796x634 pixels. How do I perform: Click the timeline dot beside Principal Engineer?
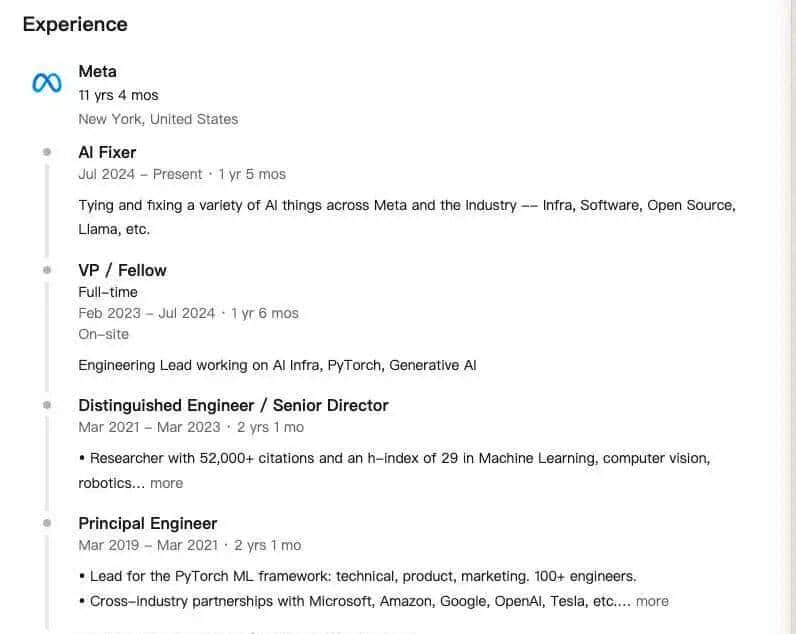coord(47,523)
